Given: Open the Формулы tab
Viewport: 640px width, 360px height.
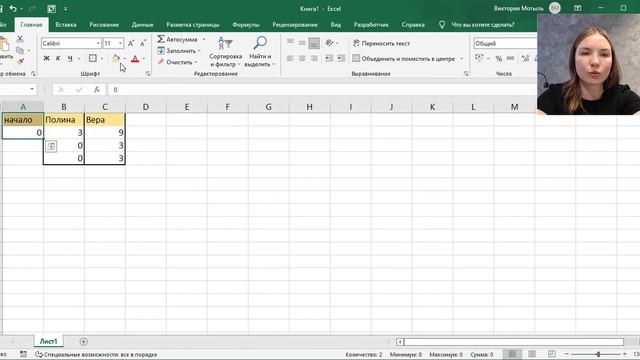Looking at the screenshot, I should click(x=246, y=25).
